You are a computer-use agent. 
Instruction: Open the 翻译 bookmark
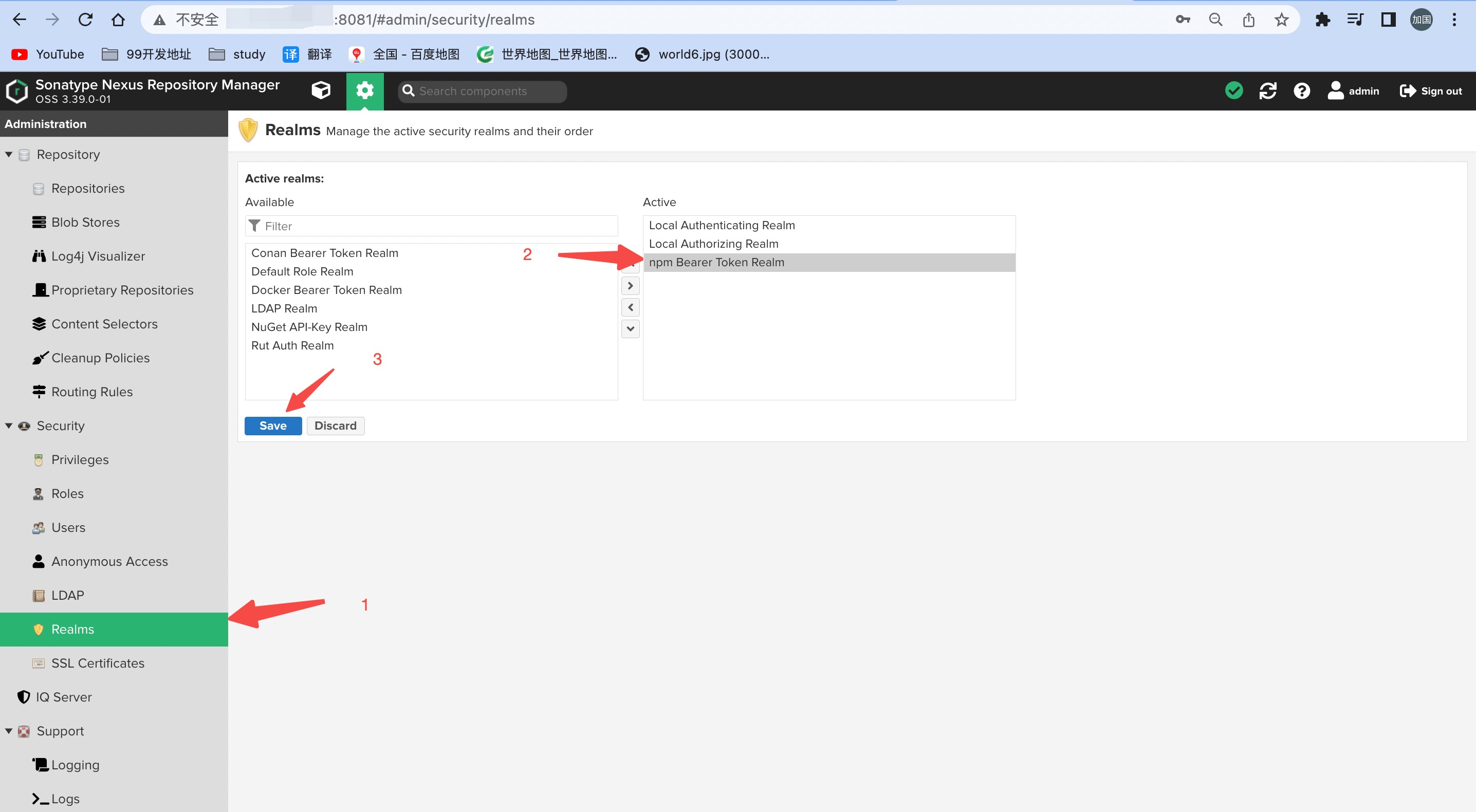pos(308,54)
